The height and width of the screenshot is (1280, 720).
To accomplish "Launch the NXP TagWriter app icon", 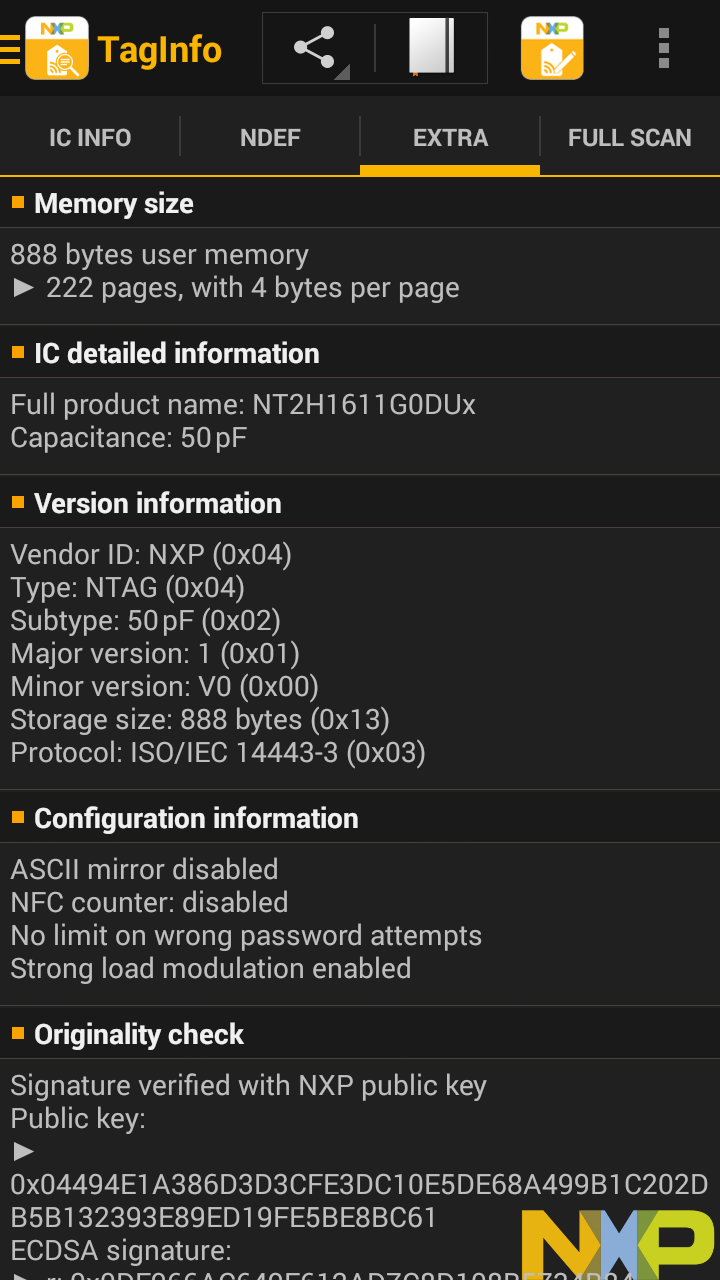I will point(552,48).
